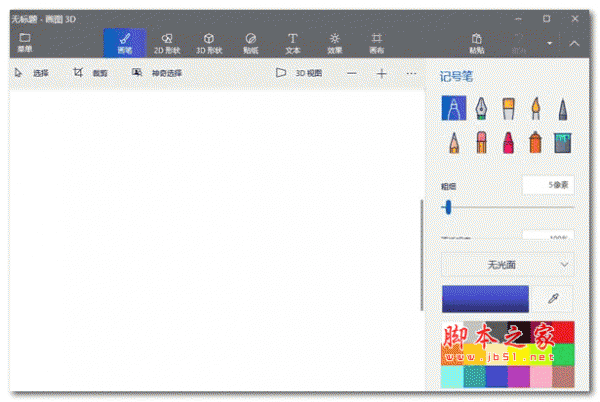Switch to the 文本 text tab
Viewport: 600px width, 402px height.
click(293, 43)
